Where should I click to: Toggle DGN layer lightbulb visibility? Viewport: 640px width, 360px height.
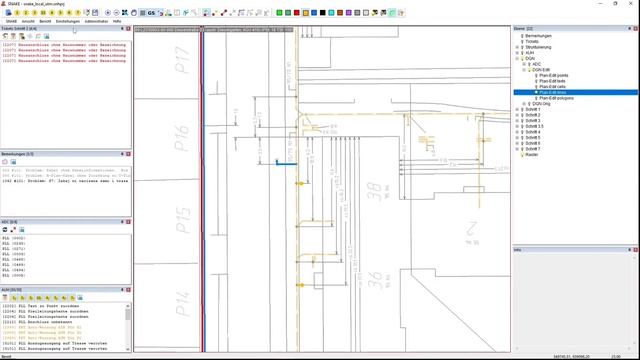522,59
